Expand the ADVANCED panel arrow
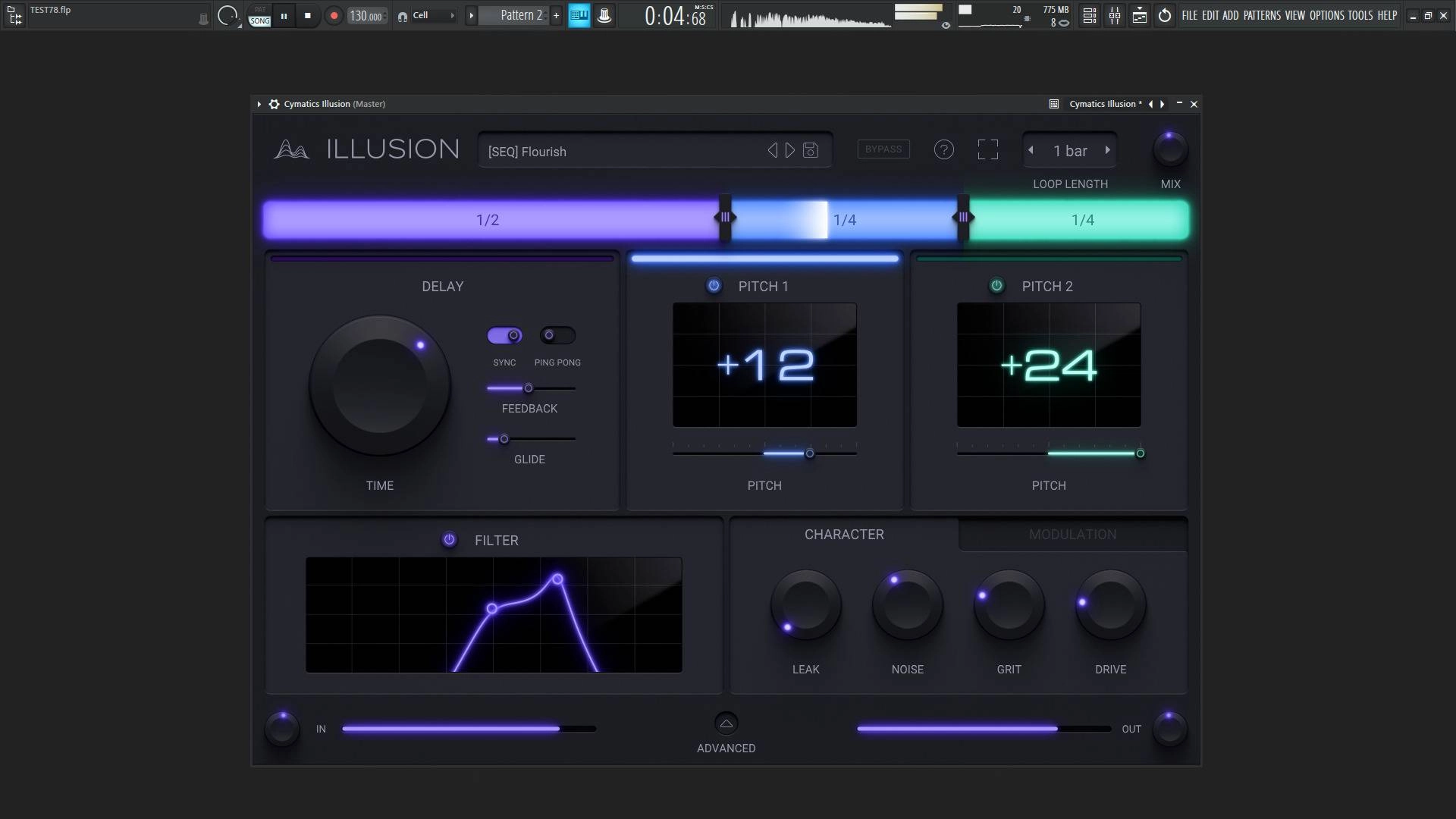Image resolution: width=1456 pixels, height=819 pixels. 726,723
